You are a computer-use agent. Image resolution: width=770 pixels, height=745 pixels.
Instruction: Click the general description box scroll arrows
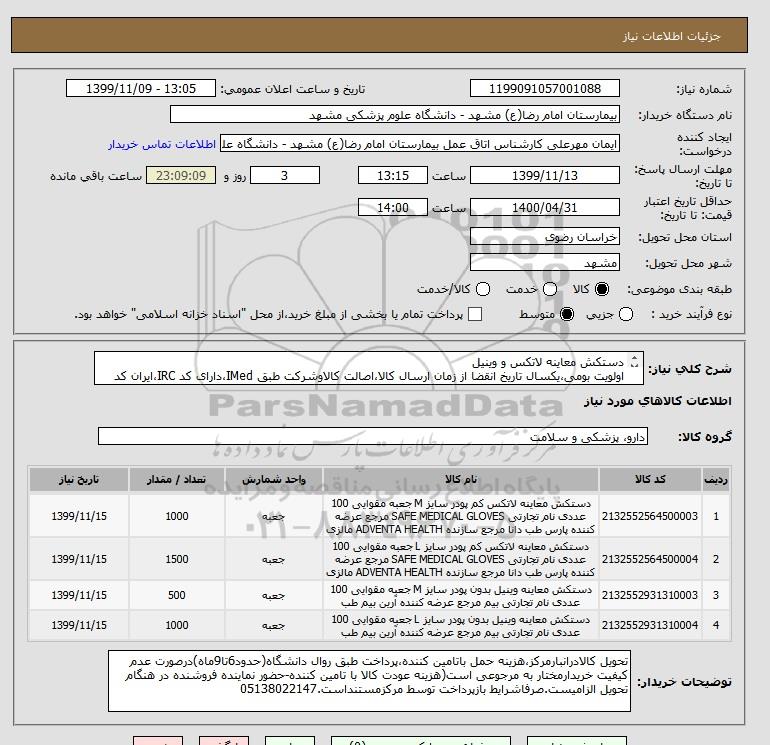[634, 361]
